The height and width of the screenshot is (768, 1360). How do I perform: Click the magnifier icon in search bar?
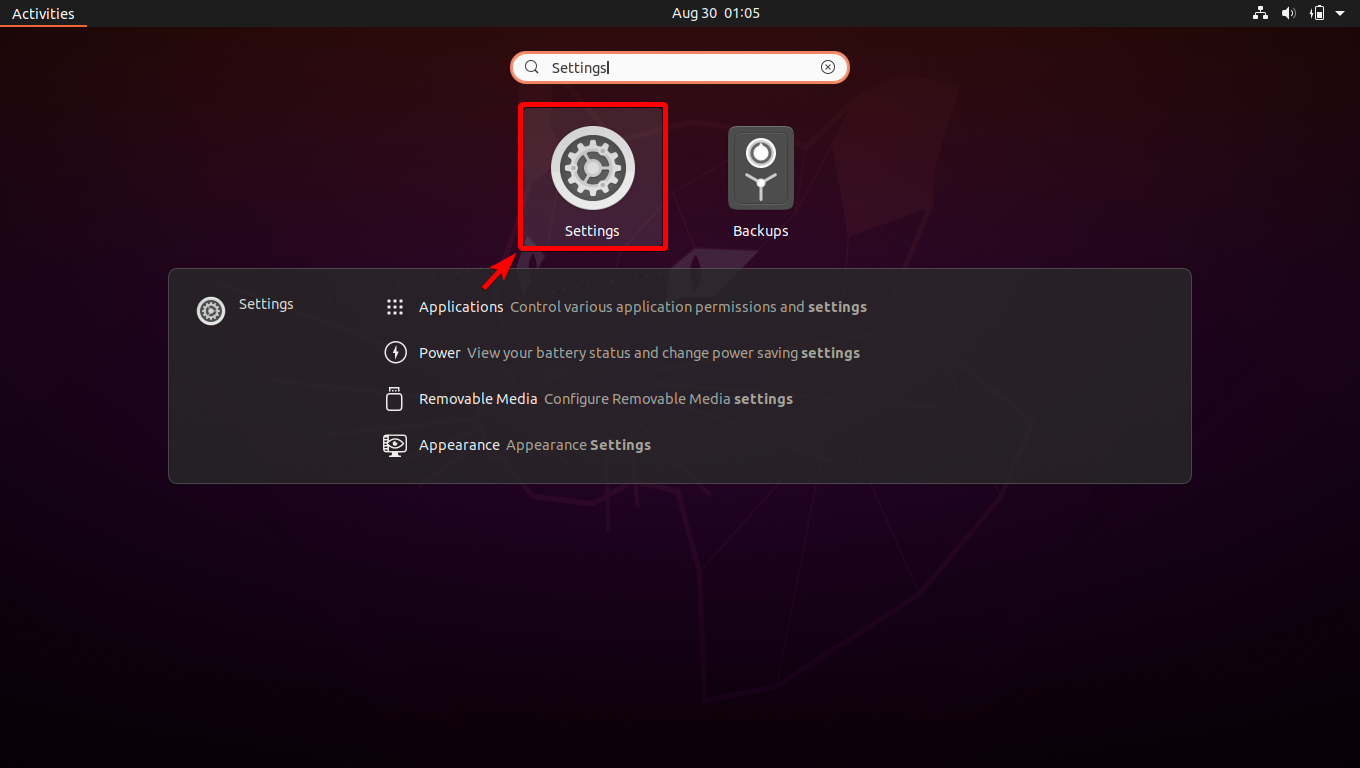(532, 67)
